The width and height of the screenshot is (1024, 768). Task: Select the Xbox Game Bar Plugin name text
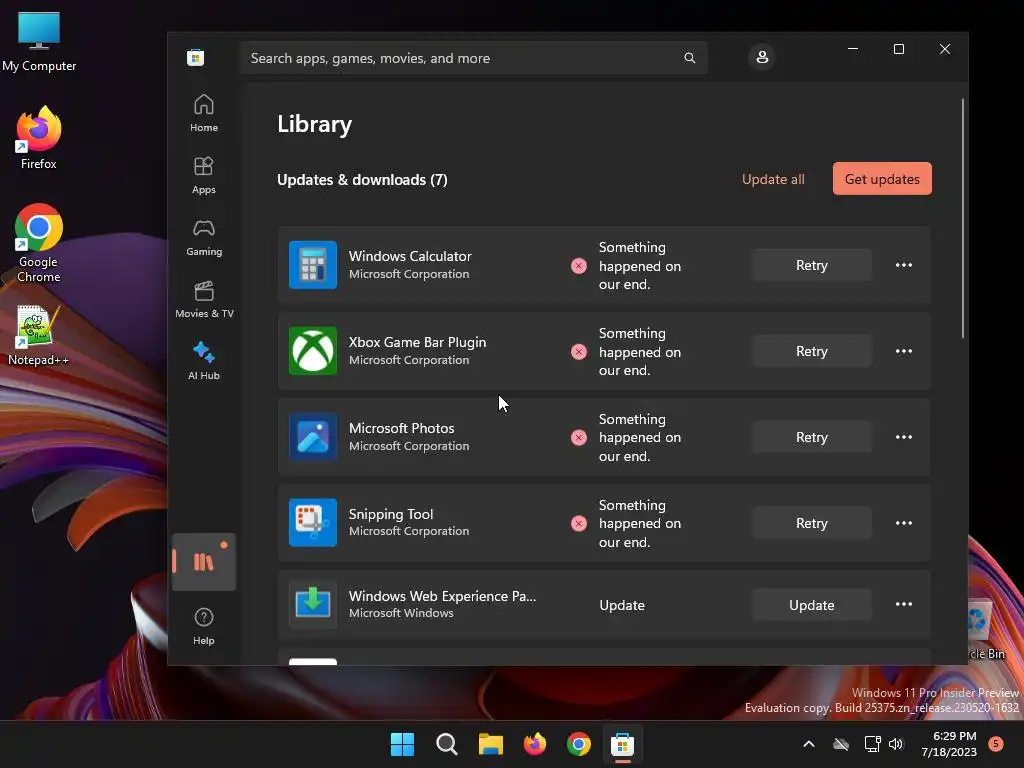pos(417,342)
